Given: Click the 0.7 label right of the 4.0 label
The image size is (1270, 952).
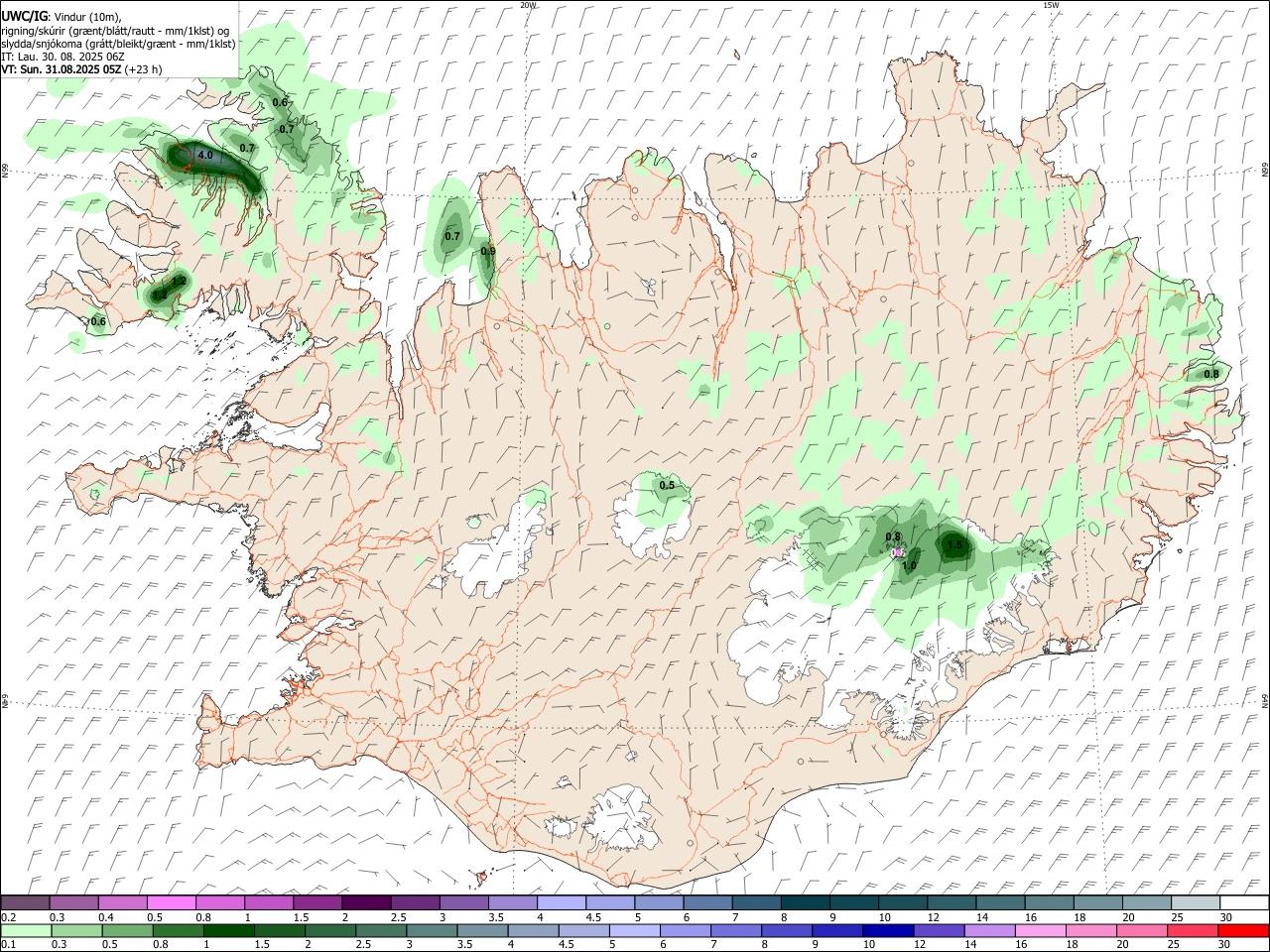Looking at the screenshot, I should 247,148.
